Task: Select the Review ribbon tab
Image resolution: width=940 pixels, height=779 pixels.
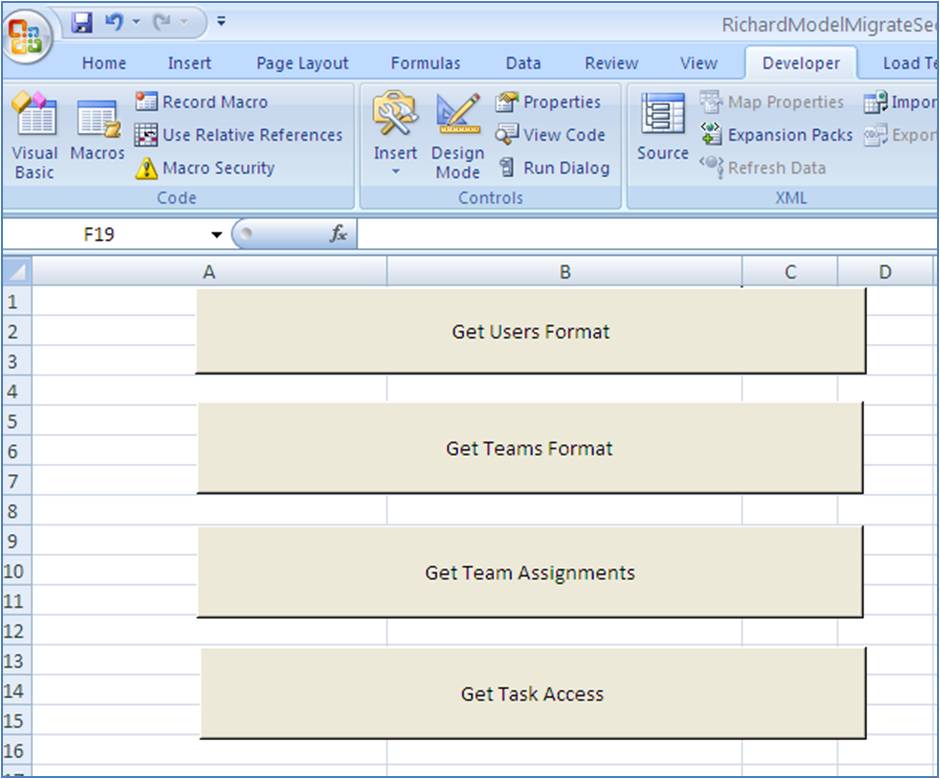Action: tap(611, 63)
